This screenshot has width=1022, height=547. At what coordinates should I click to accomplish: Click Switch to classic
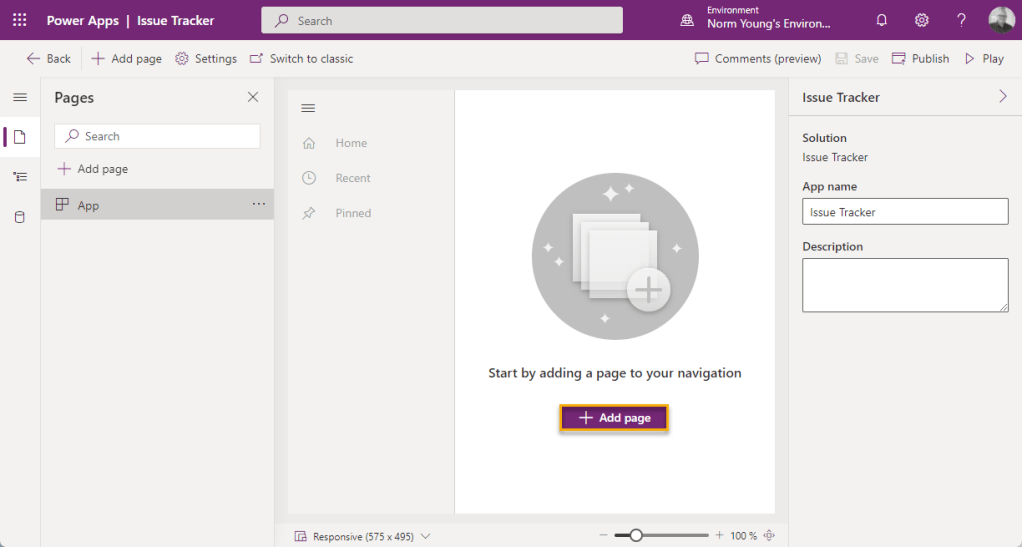[x=302, y=59]
